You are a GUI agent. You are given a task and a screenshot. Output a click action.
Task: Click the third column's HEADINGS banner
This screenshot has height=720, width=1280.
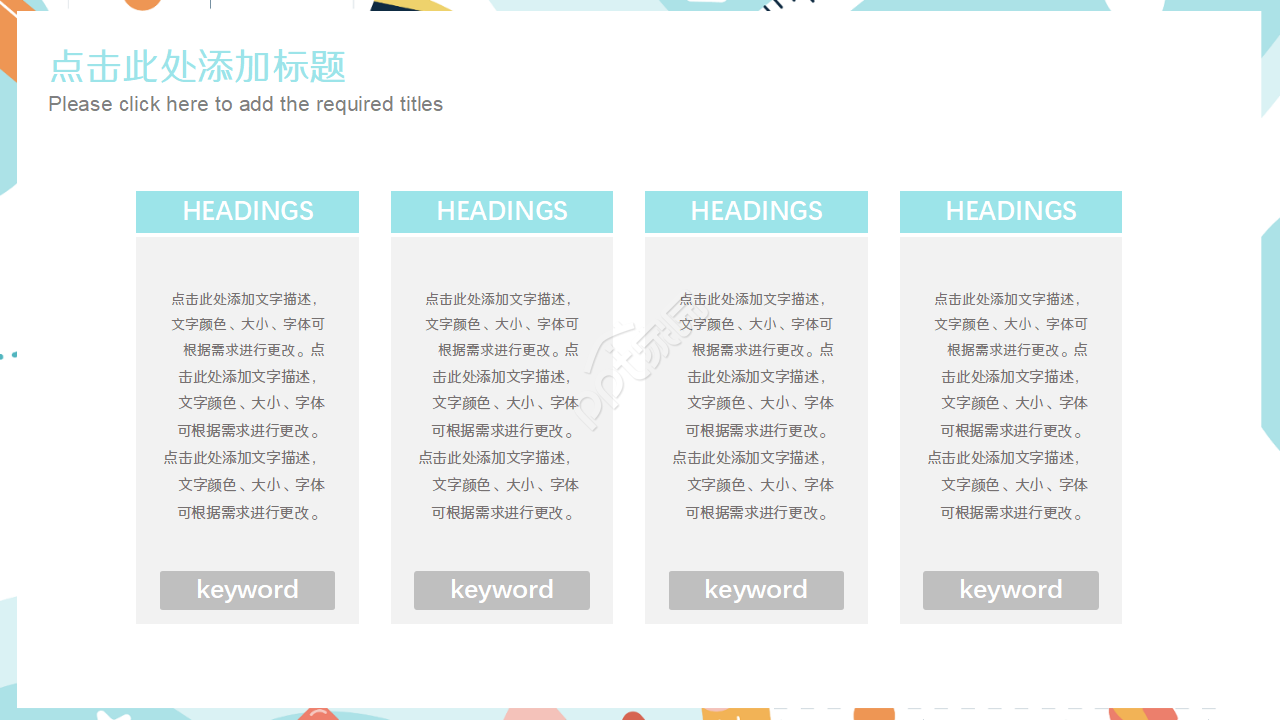point(756,211)
